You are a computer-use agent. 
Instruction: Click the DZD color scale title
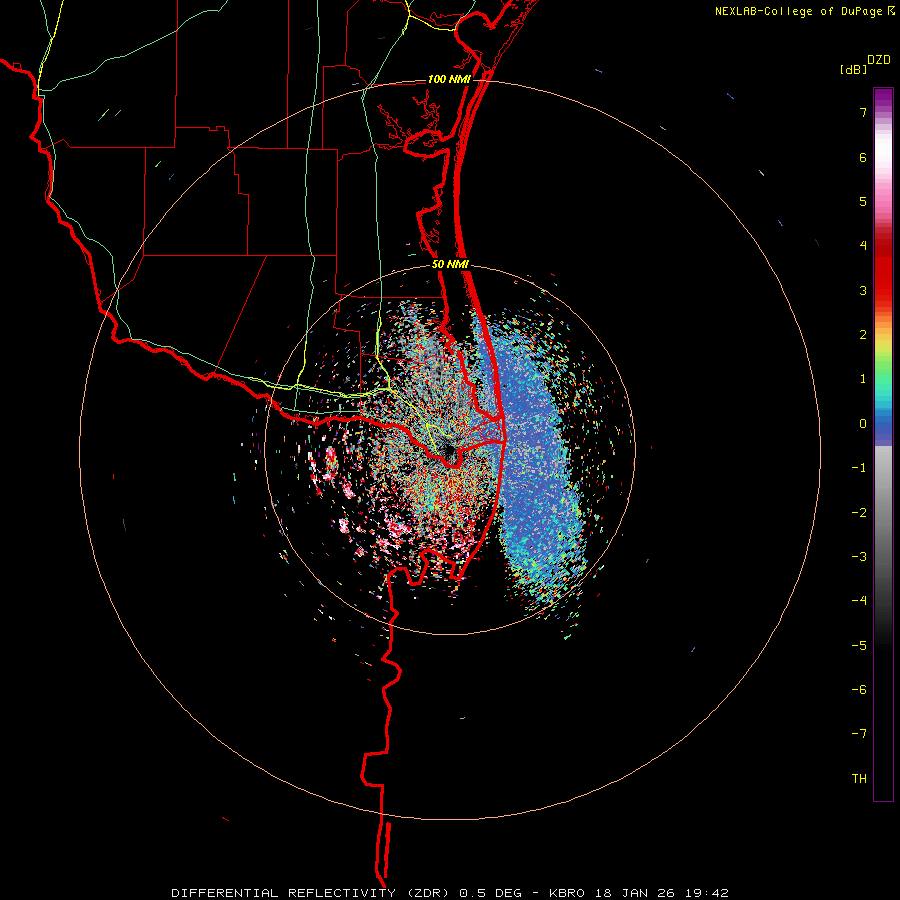tap(879, 60)
